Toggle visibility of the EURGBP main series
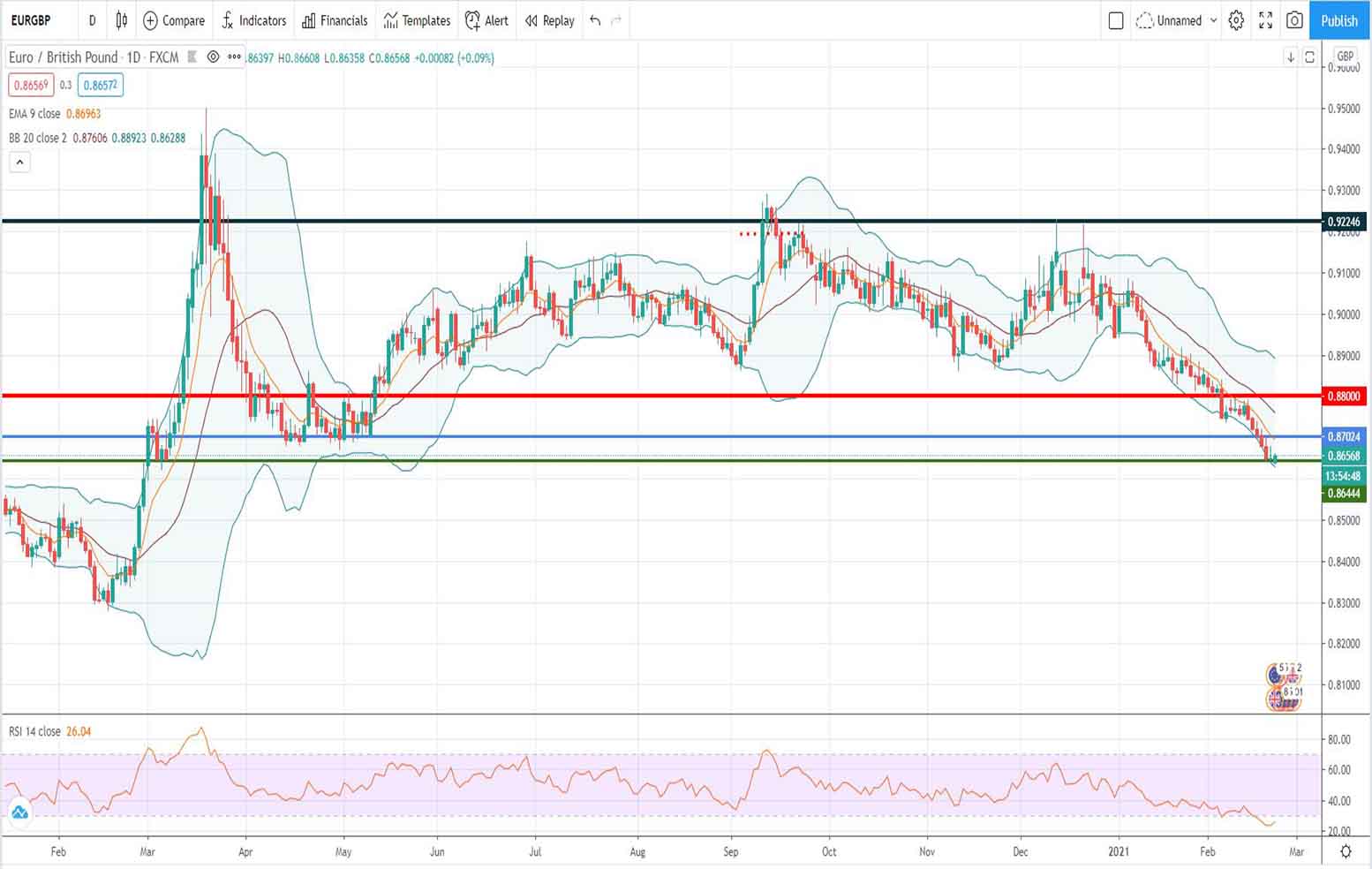This screenshot has height=869, width=1372. click(212, 57)
